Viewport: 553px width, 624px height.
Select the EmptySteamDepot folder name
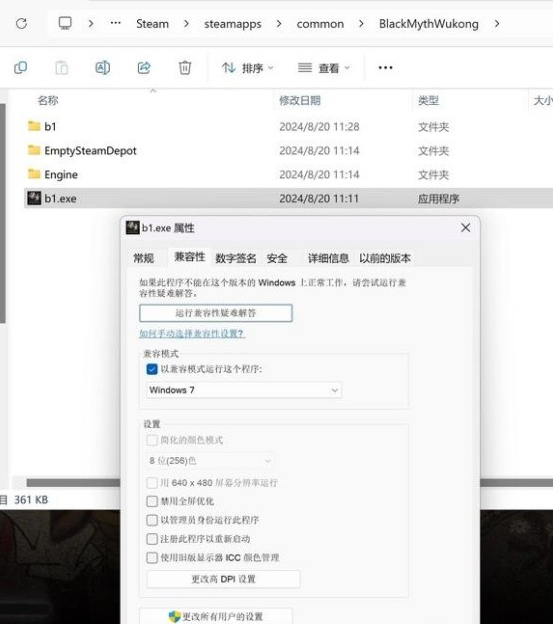tap(90, 150)
